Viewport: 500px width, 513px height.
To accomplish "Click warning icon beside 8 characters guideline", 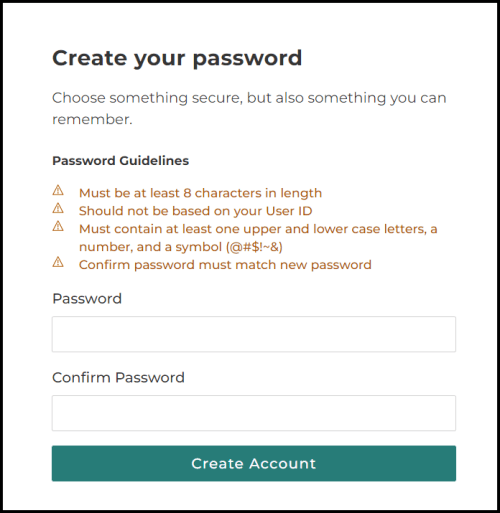I will pos(58,191).
